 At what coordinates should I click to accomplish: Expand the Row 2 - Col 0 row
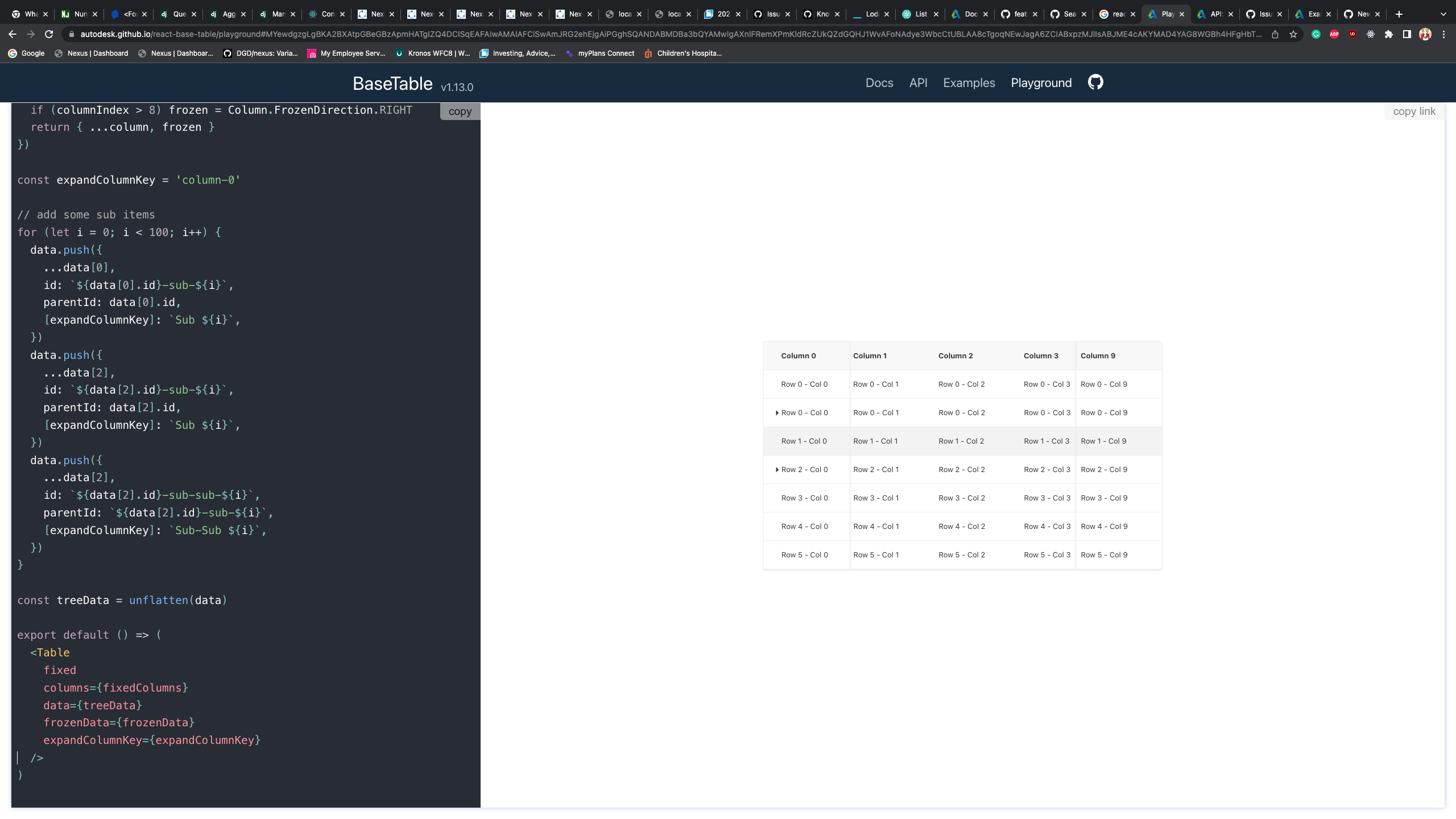[x=777, y=470]
